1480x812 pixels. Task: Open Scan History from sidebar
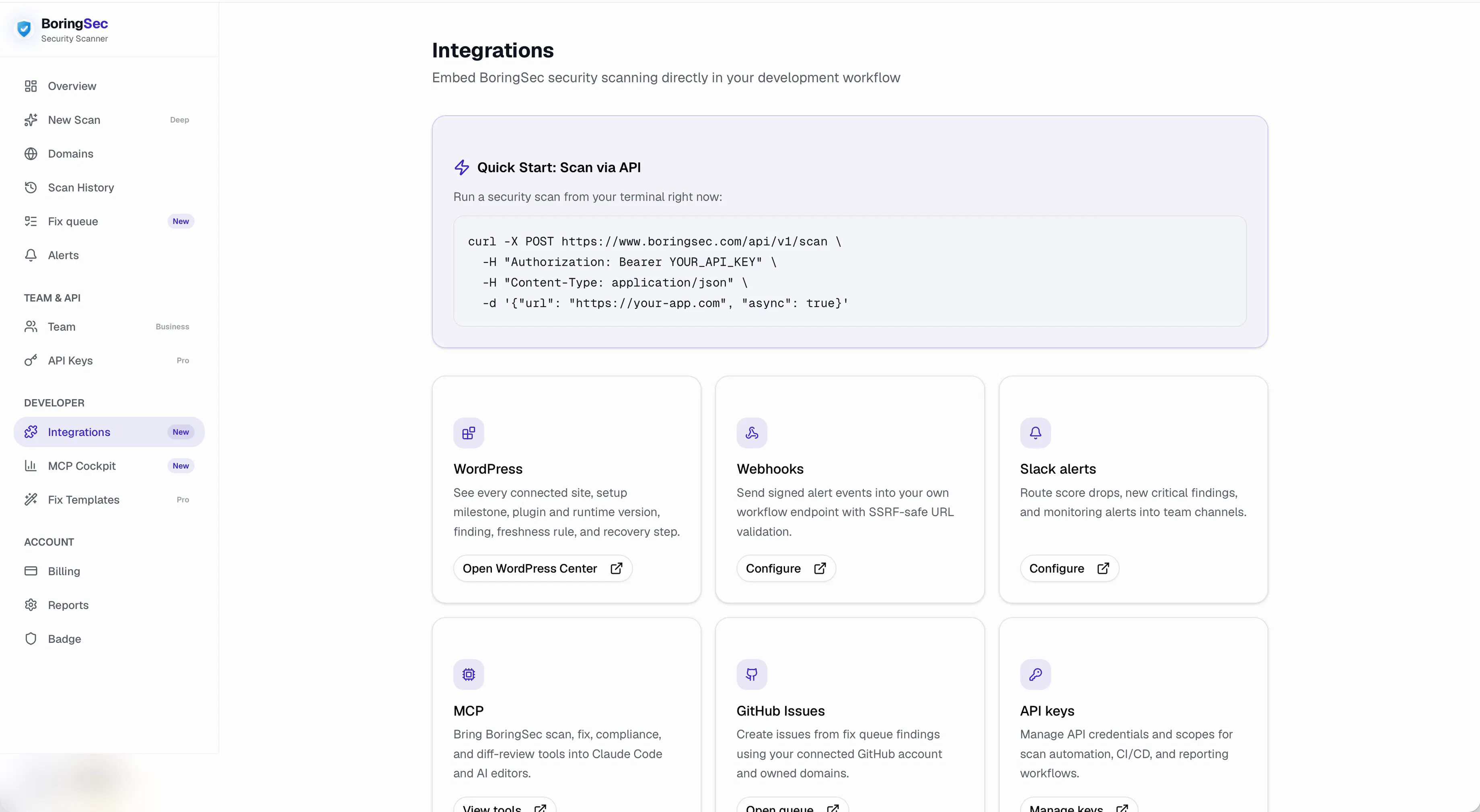(x=109, y=188)
